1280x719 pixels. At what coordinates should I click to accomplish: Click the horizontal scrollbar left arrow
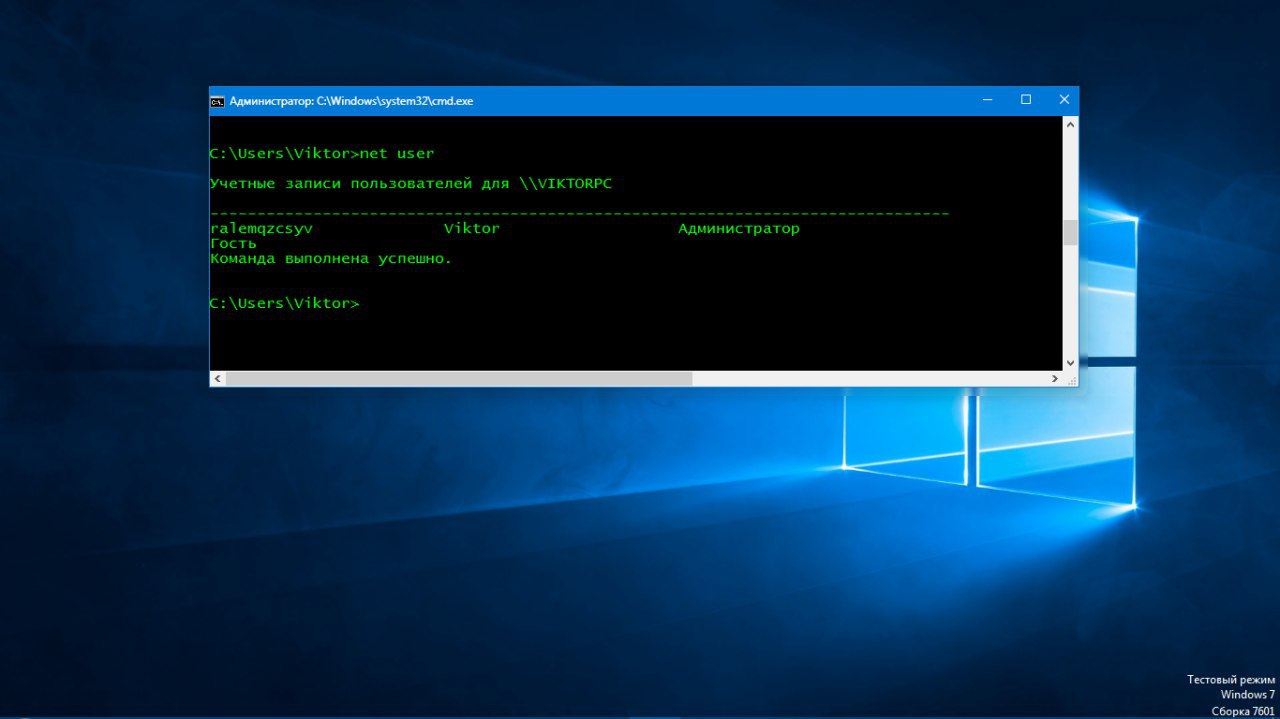click(218, 379)
